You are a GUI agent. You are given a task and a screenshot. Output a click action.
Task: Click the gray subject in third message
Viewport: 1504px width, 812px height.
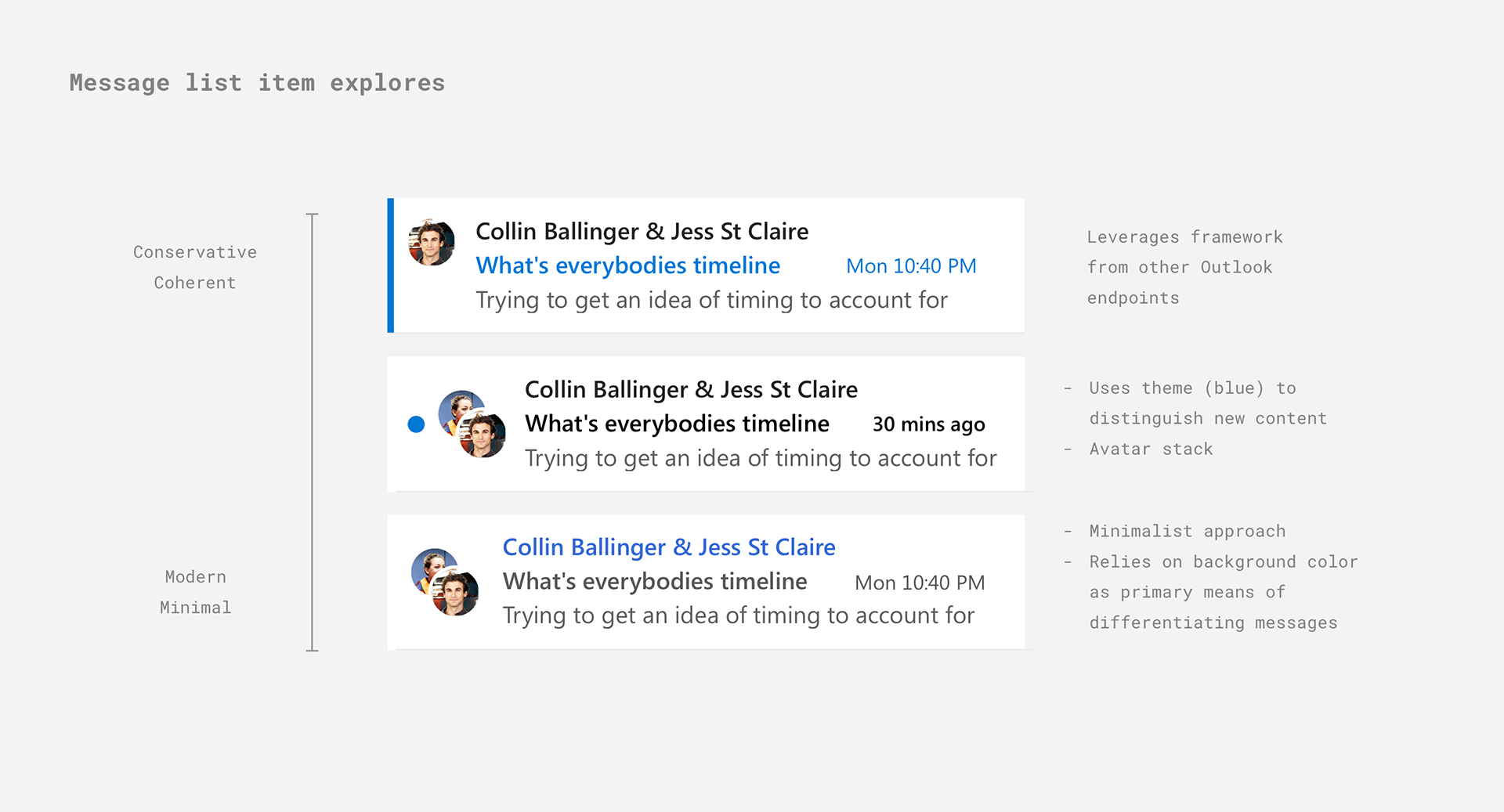coord(655,582)
